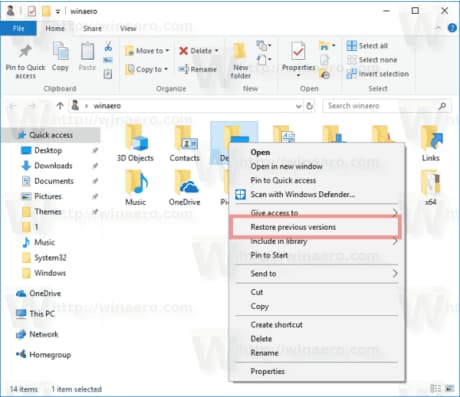Click the Properties checkmark icon in ribbon

pos(298,52)
